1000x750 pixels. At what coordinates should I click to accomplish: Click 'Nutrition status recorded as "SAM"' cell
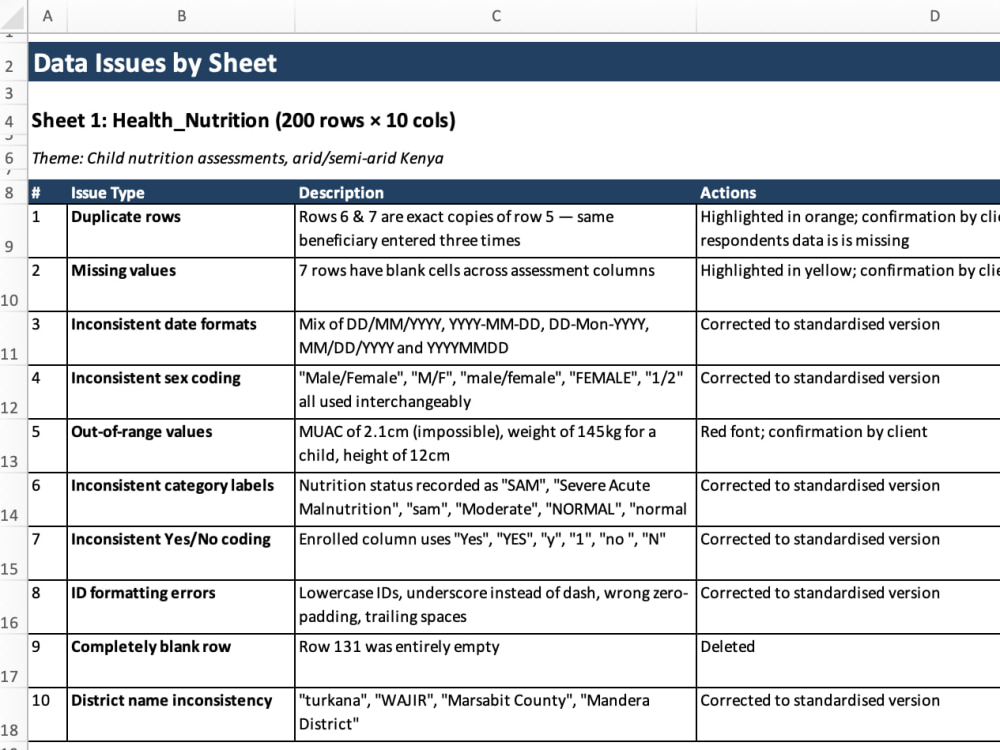[496, 499]
